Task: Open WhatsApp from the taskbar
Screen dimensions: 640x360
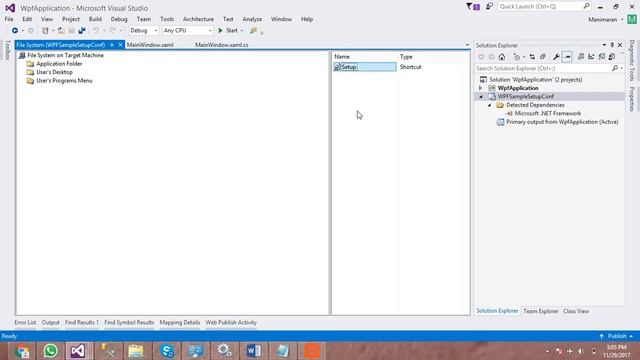Action: (x=51, y=351)
